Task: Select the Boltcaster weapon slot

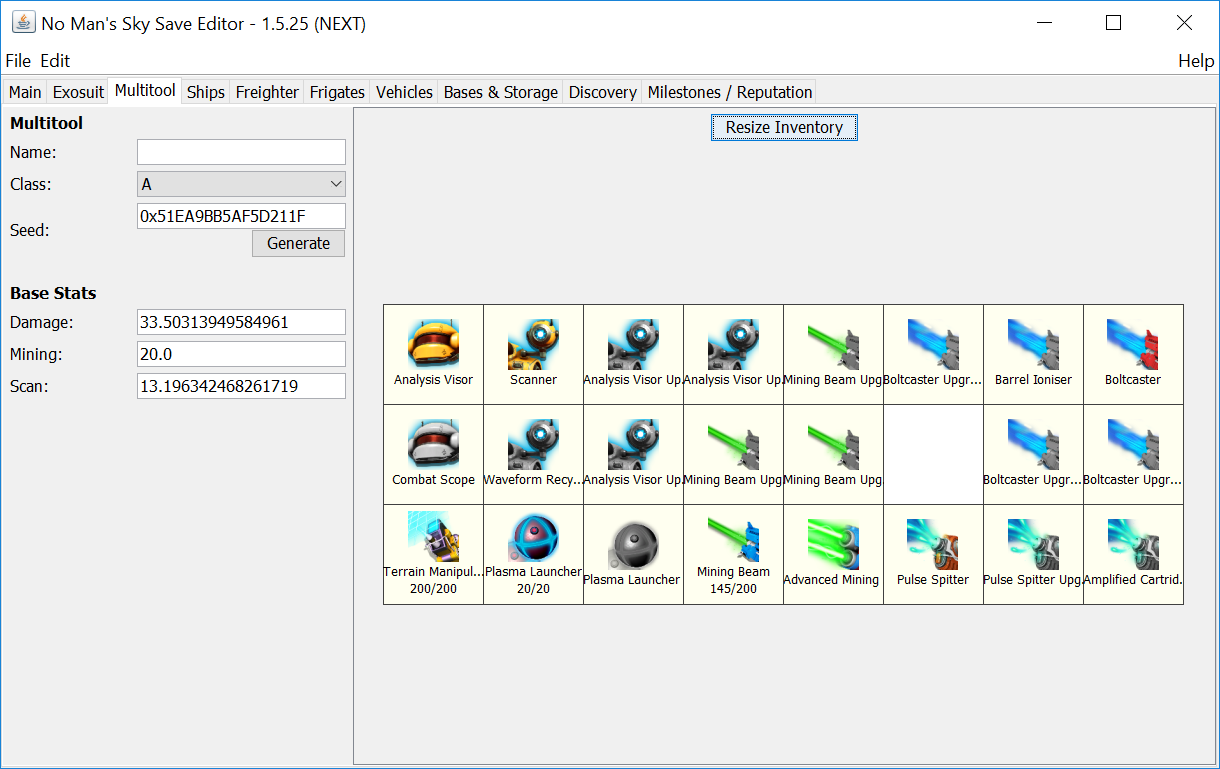Action: point(1133,355)
